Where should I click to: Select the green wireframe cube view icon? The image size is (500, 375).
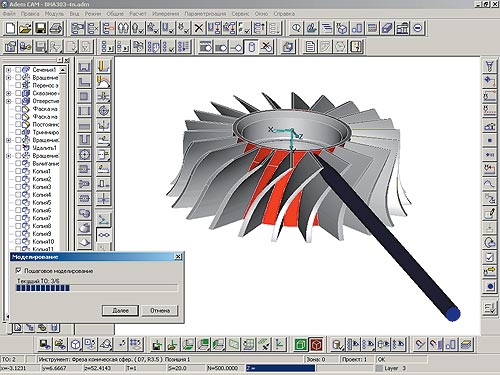click(x=301, y=344)
